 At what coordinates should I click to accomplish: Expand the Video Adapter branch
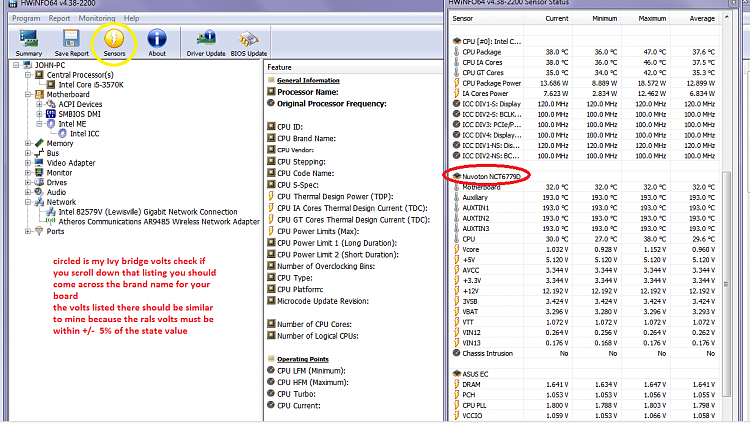click(28, 163)
